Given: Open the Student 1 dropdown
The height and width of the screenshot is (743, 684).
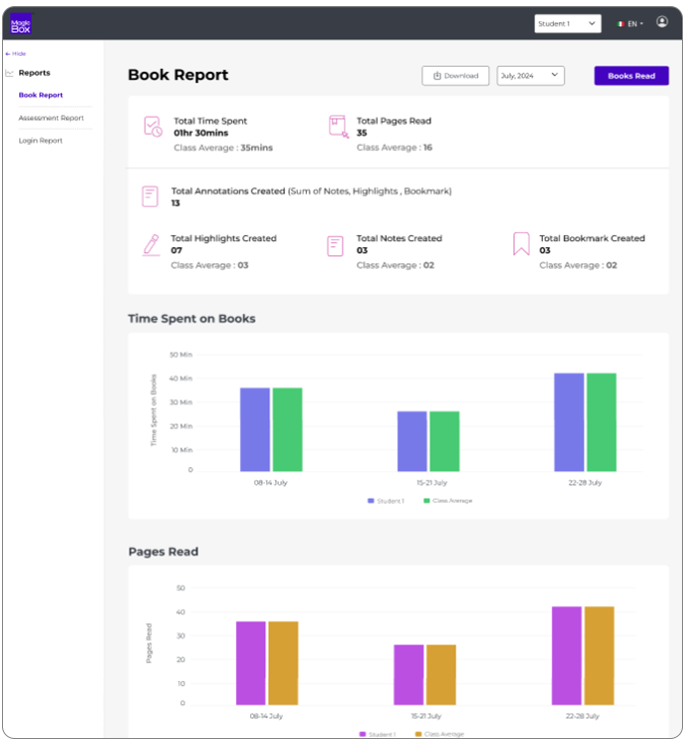Looking at the screenshot, I should [x=567, y=24].
